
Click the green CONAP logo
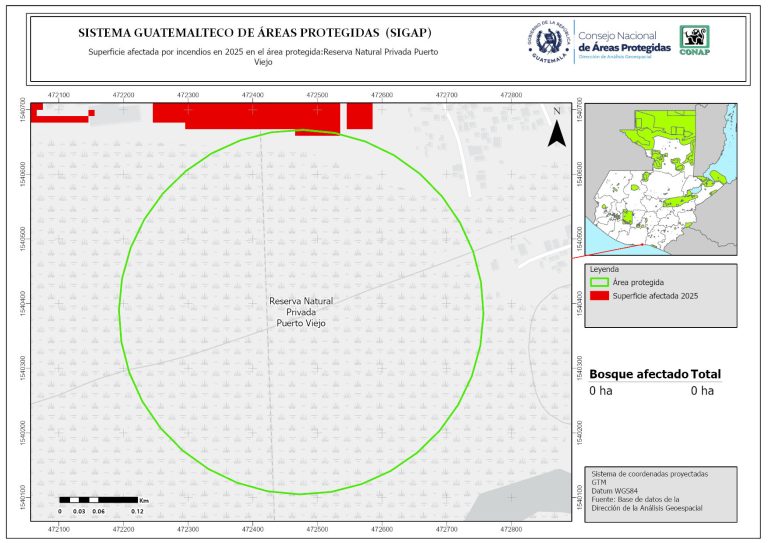pyautogui.click(x=695, y=39)
